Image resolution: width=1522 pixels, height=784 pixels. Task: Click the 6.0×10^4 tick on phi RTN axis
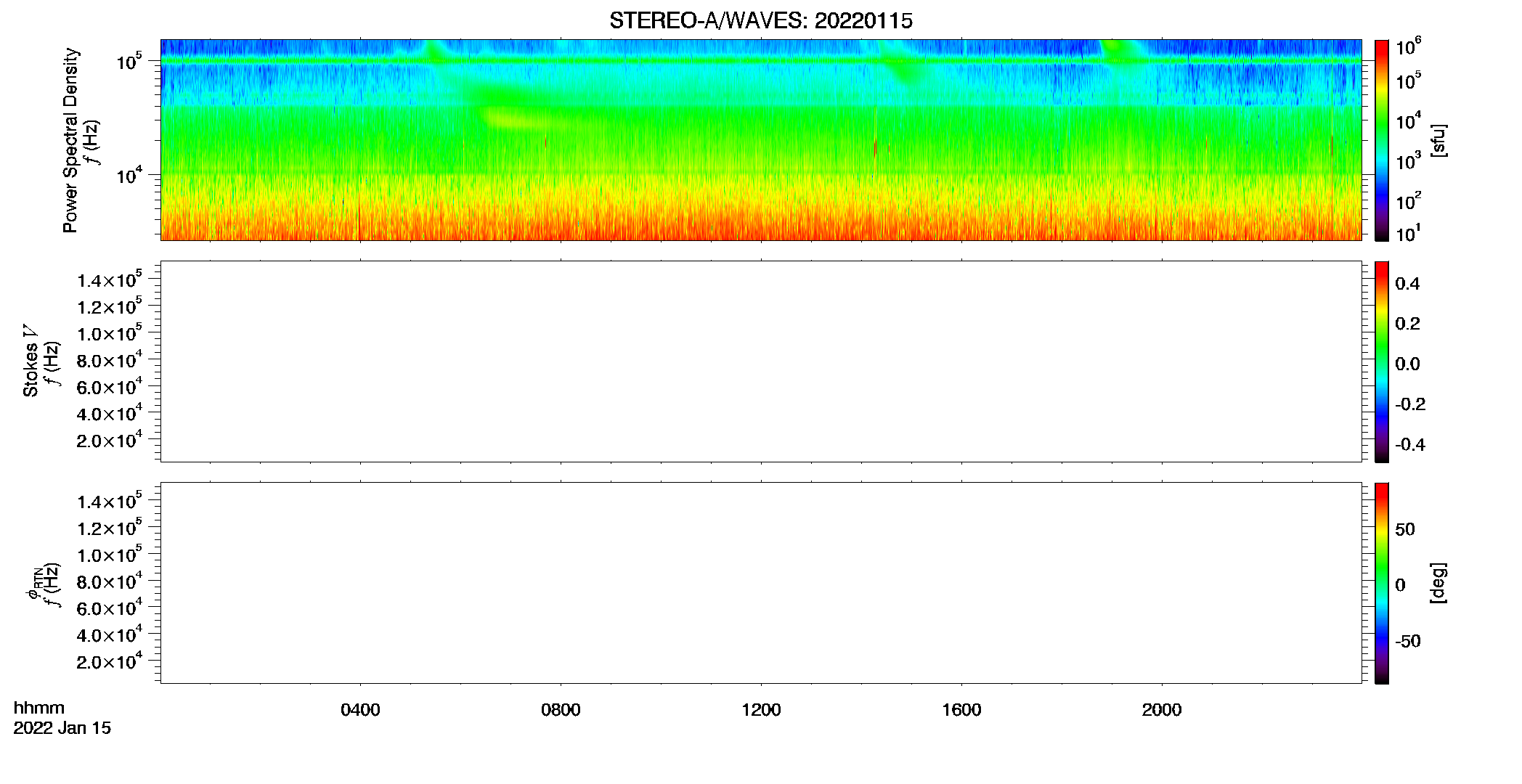110,608
